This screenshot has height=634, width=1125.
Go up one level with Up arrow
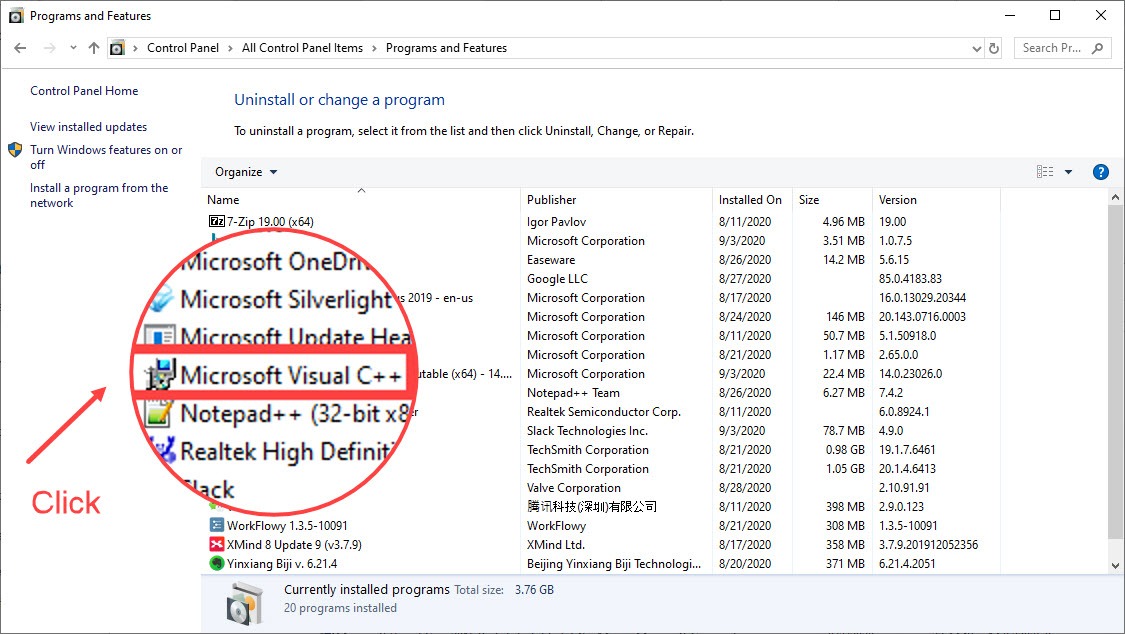tap(94, 48)
